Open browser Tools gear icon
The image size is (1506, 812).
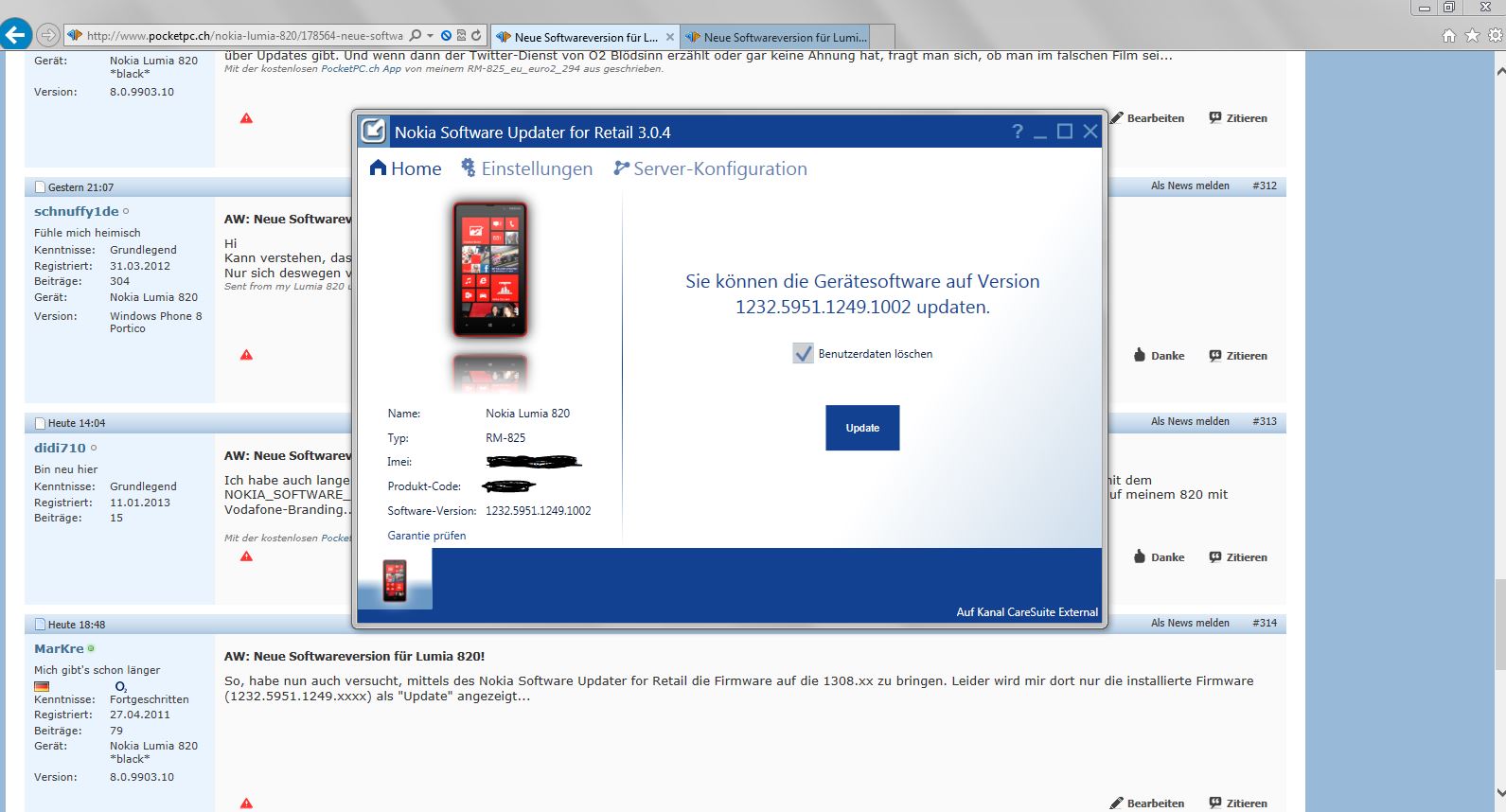(1496, 36)
